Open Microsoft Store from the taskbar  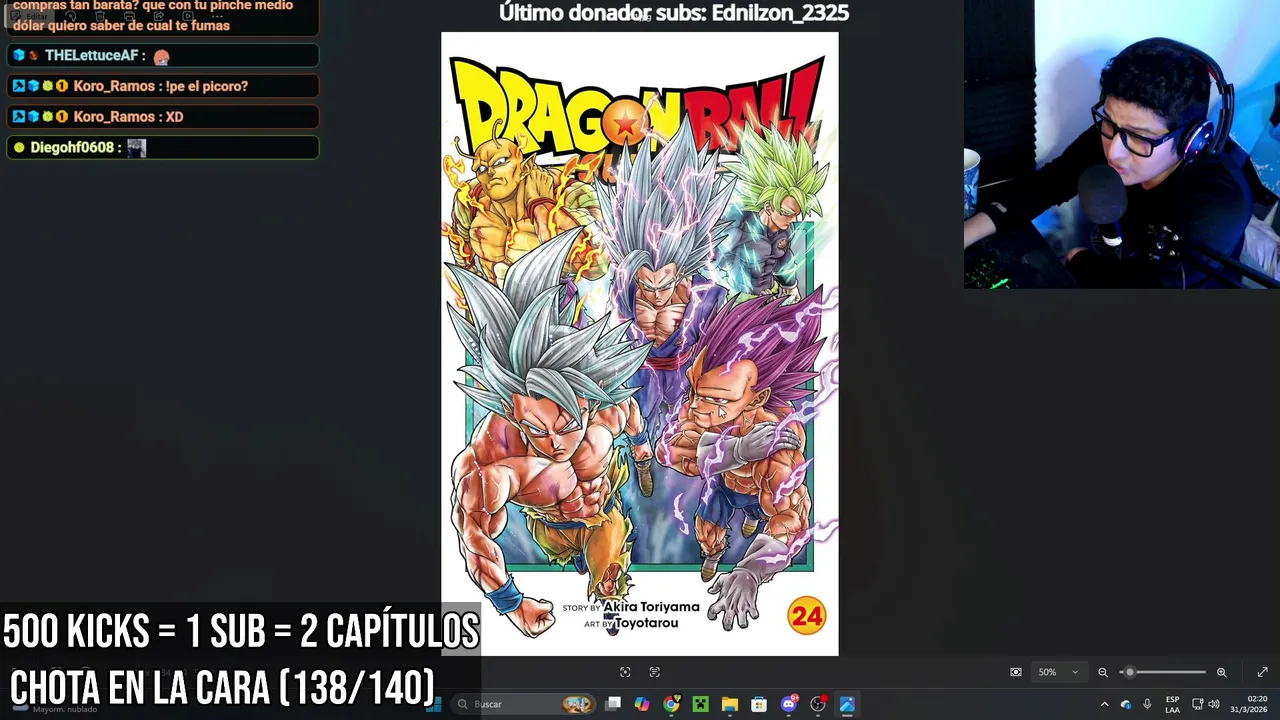(x=759, y=704)
